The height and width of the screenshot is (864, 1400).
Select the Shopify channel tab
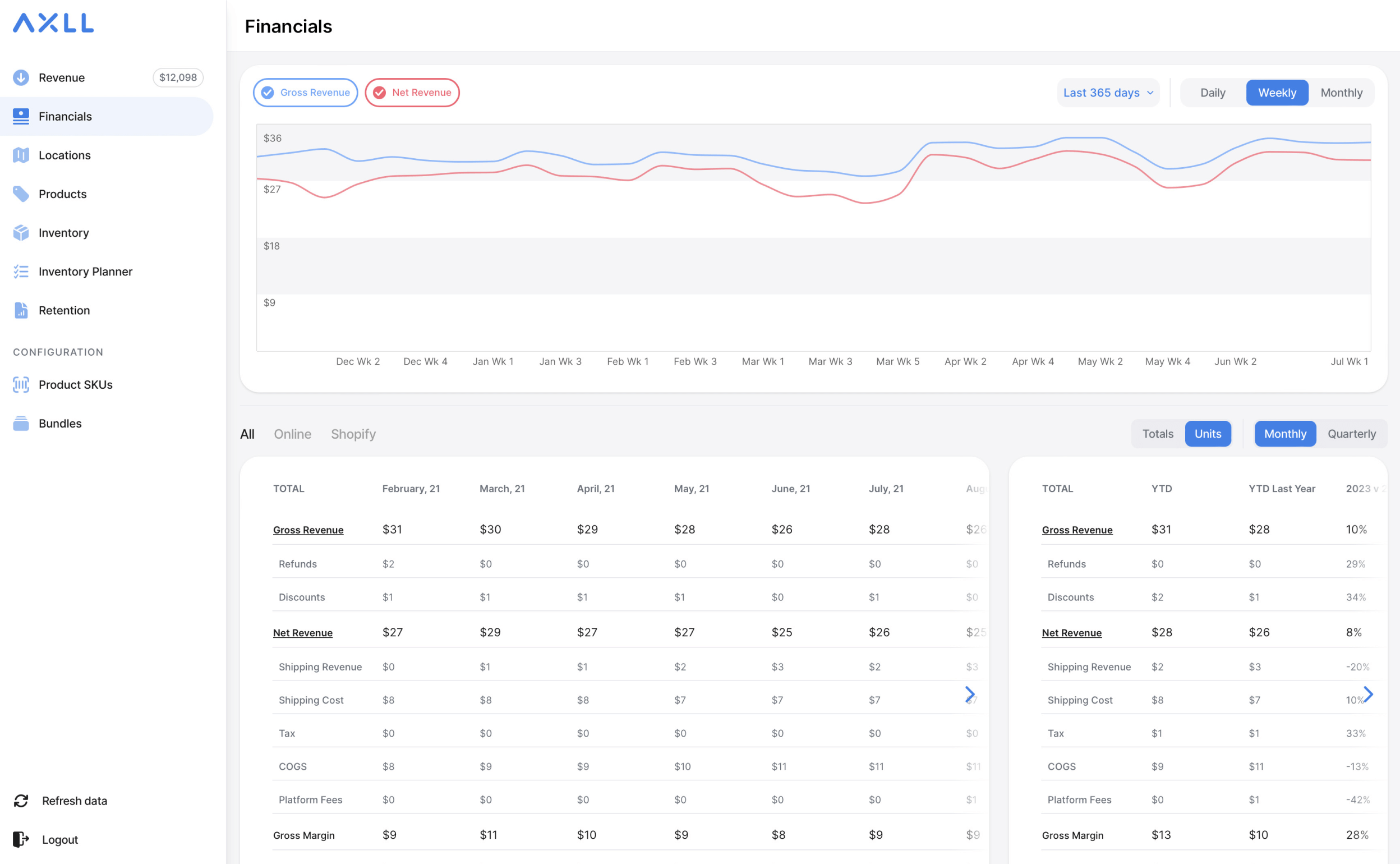pyautogui.click(x=353, y=434)
